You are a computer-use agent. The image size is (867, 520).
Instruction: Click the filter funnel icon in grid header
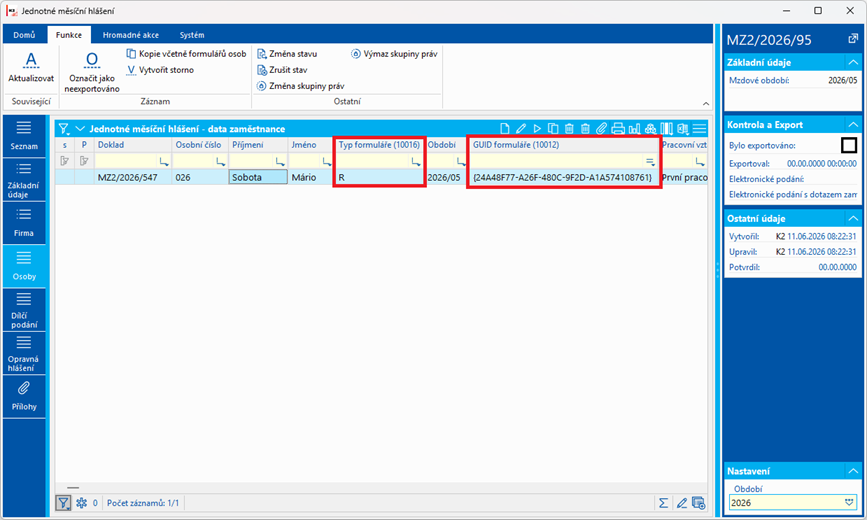tap(64, 129)
